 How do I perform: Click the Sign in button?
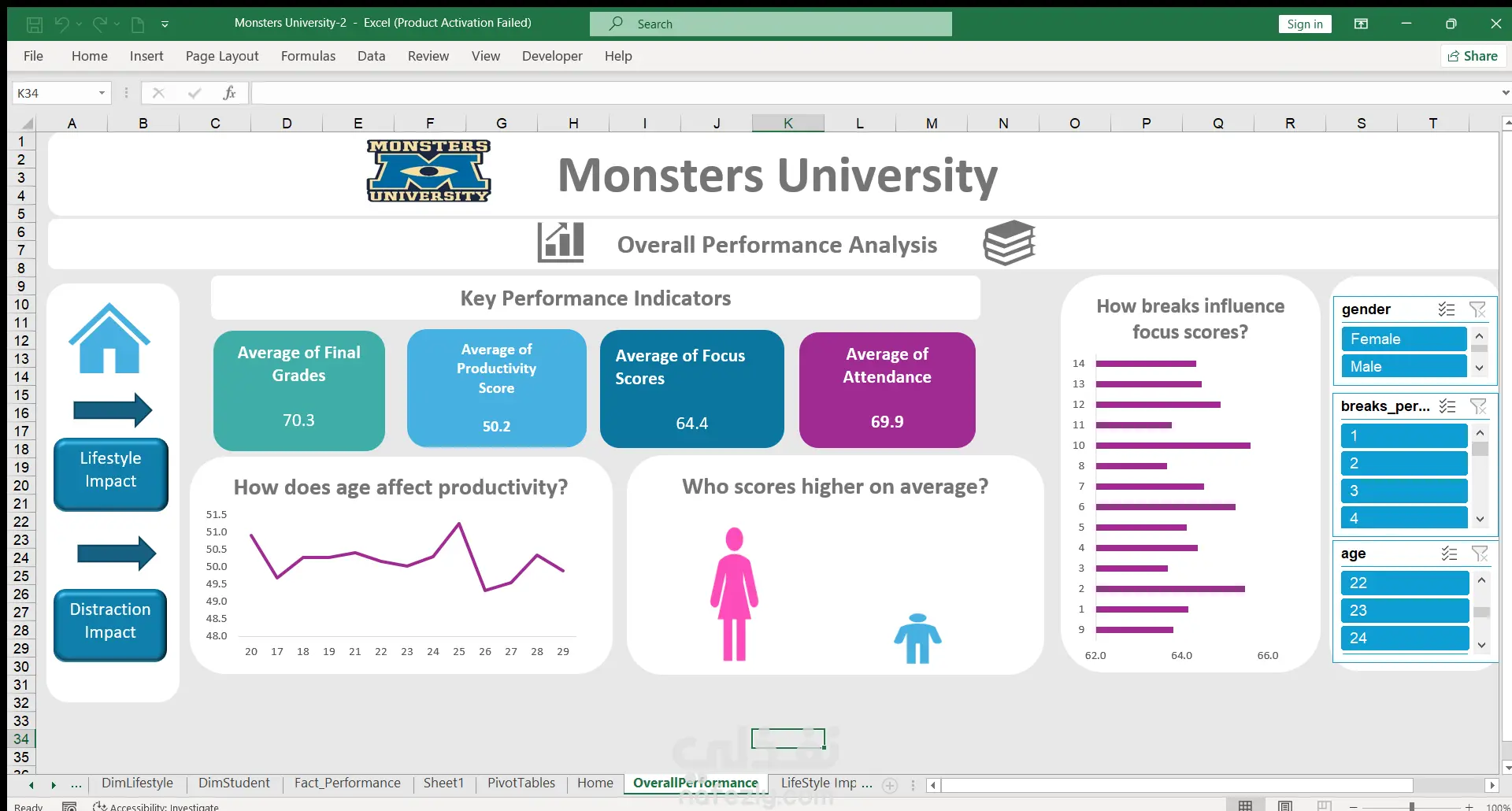tap(1305, 24)
